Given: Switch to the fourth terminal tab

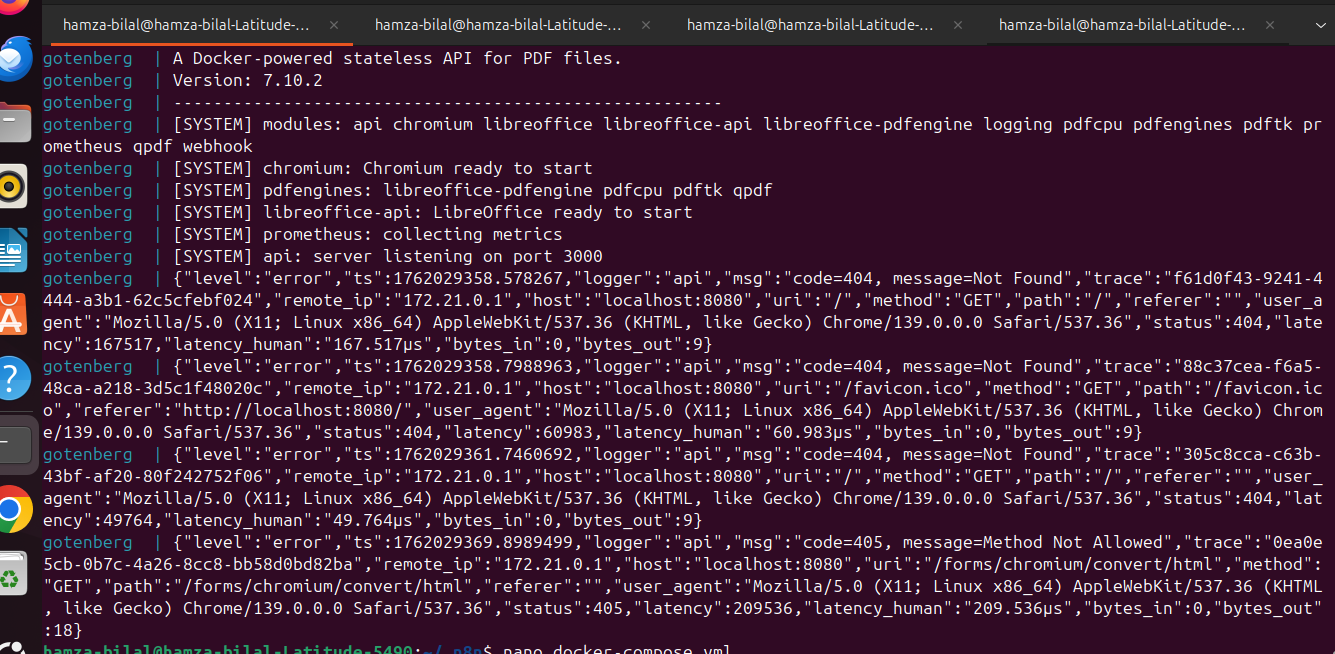Looking at the screenshot, I should click(1122, 25).
